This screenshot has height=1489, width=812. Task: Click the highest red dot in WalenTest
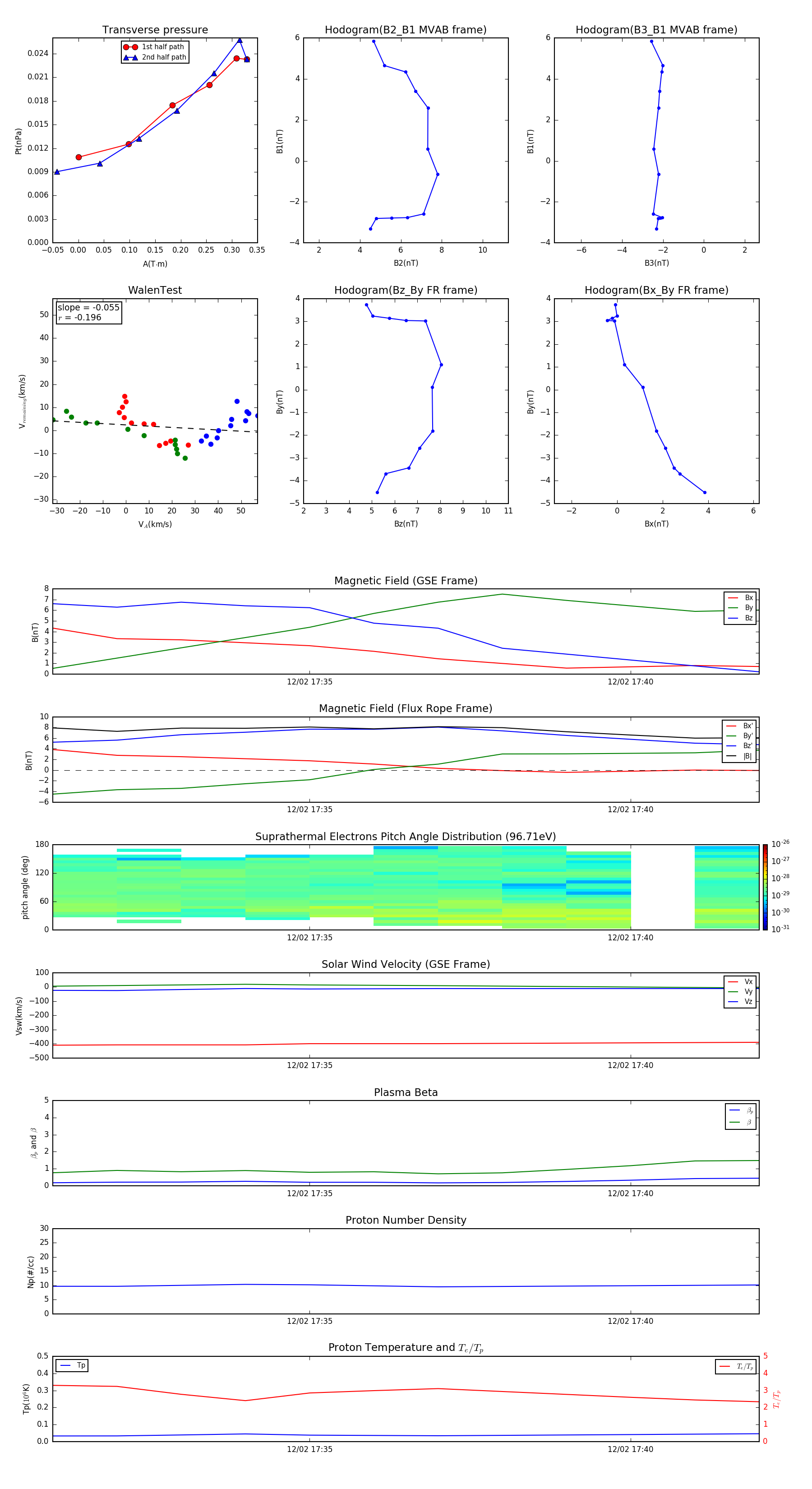coord(125,397)
